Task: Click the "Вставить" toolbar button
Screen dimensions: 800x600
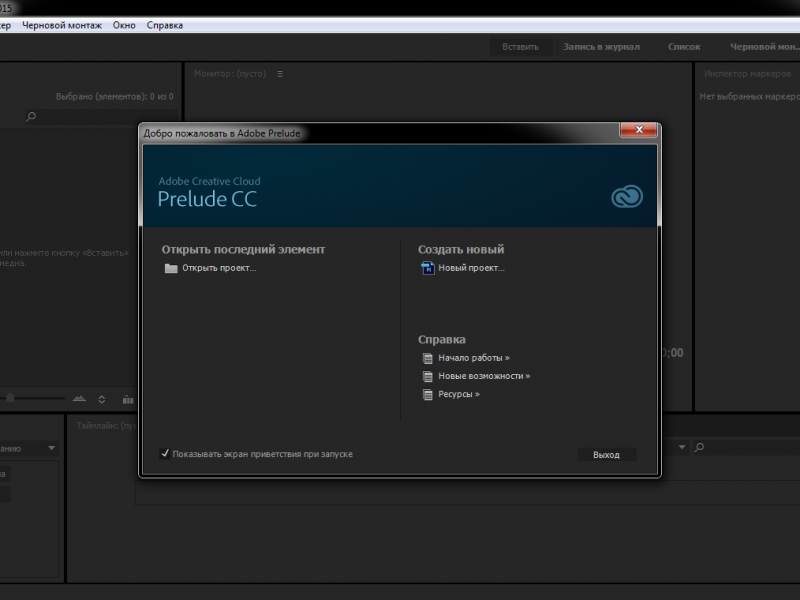Action: tap(520, 47)
